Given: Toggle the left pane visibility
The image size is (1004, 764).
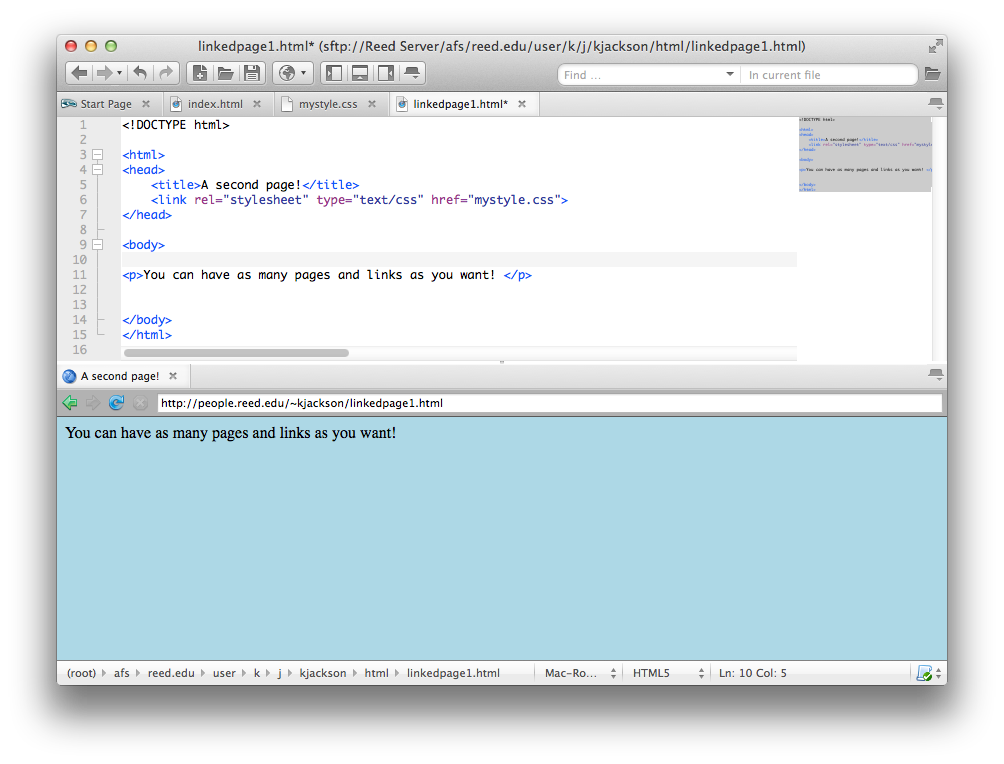Looking at the screenshot, I should click(x=334, y=73).
